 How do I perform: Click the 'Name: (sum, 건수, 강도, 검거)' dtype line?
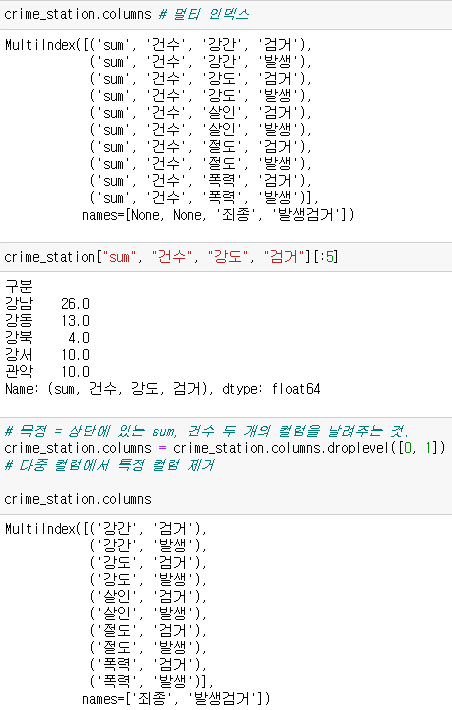click(163, 389)
